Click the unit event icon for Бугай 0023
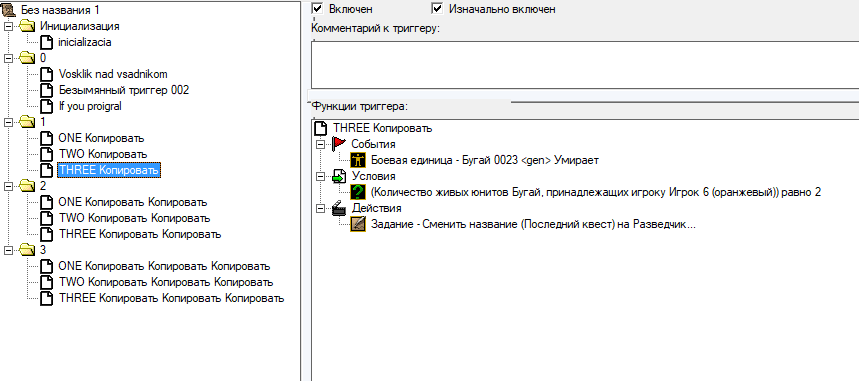The image size is (859, 381). tap(358, 160)
